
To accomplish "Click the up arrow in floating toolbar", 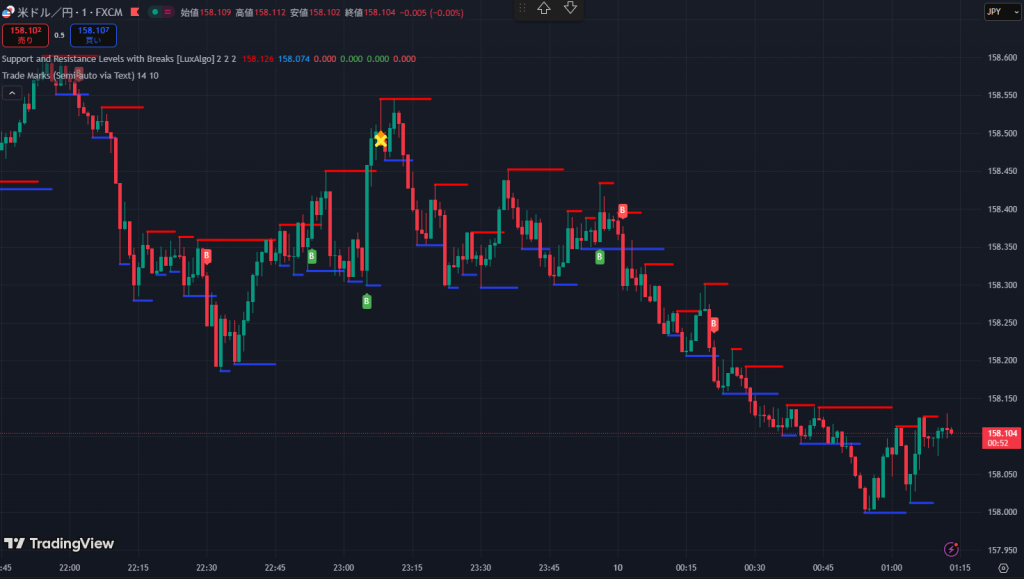I will coord(544,8).
